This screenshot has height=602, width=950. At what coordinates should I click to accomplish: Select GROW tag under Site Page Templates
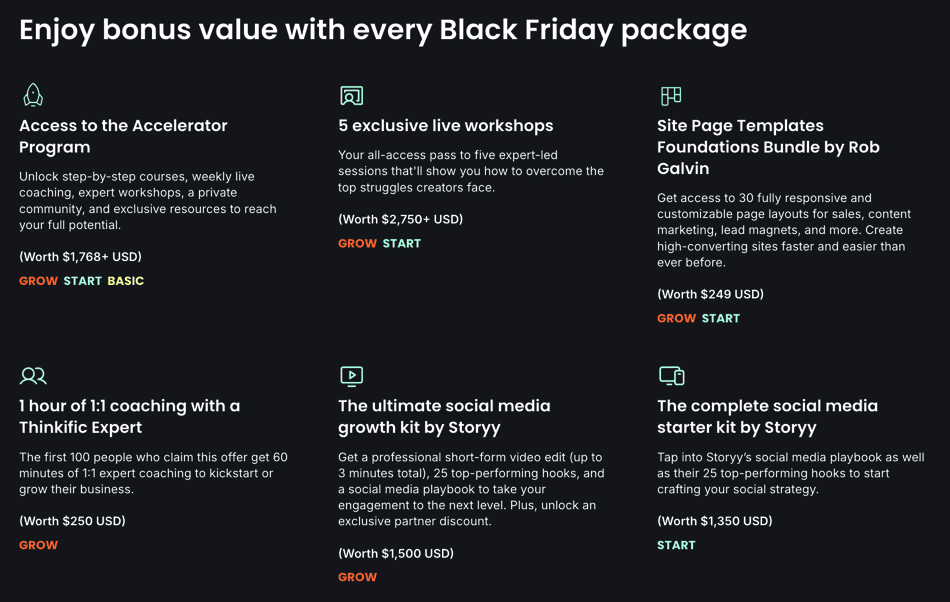676,318
